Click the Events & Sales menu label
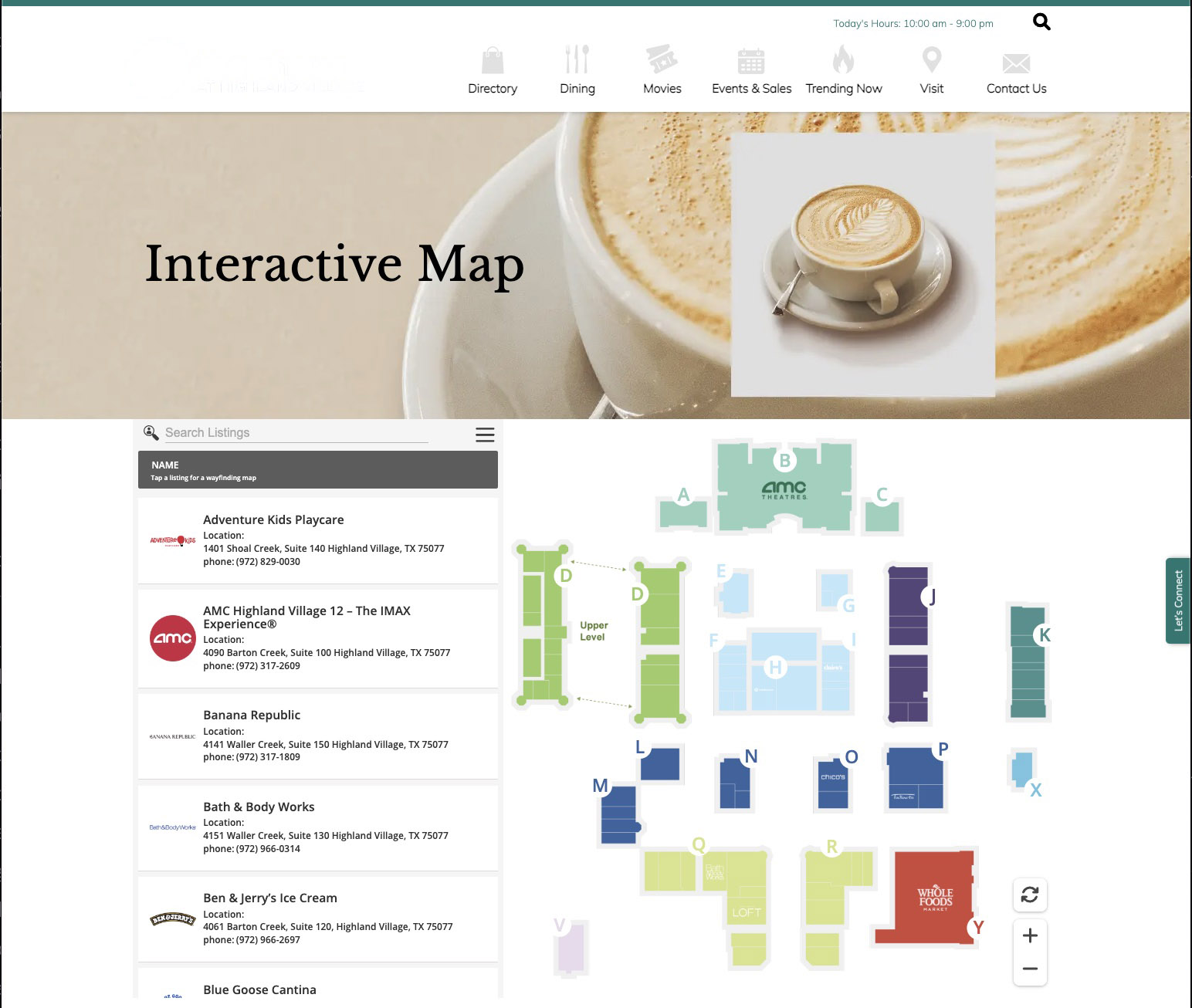 (x=752, y=89)
